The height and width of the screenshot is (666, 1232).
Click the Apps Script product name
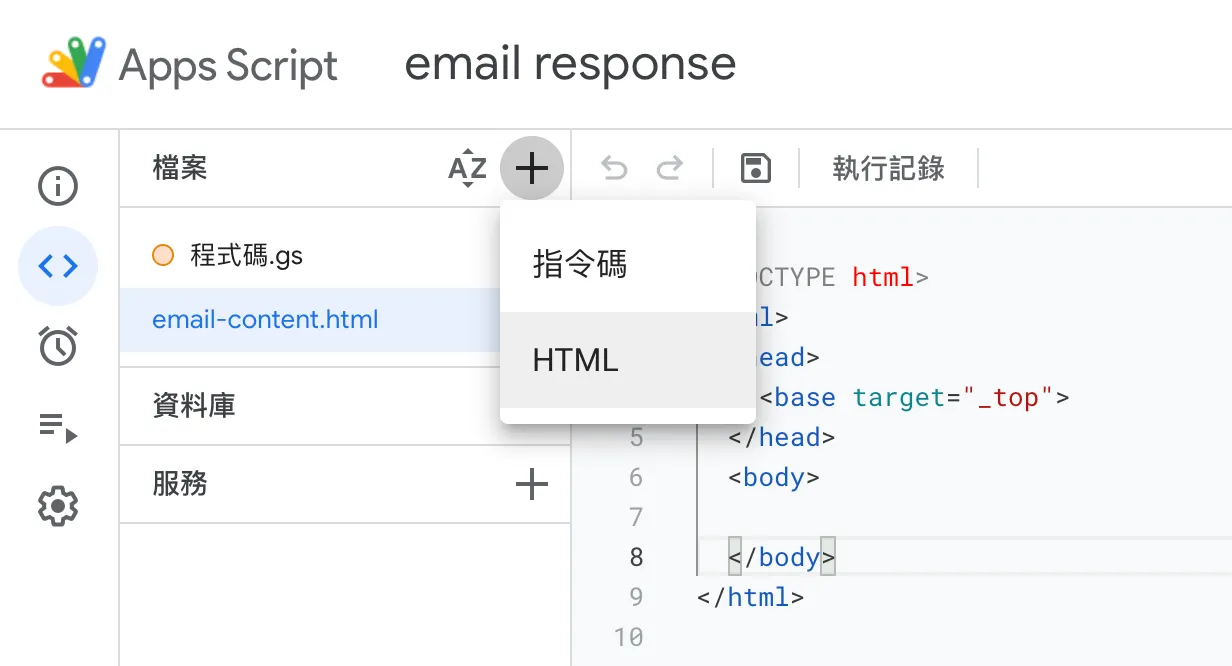[229, 66]
